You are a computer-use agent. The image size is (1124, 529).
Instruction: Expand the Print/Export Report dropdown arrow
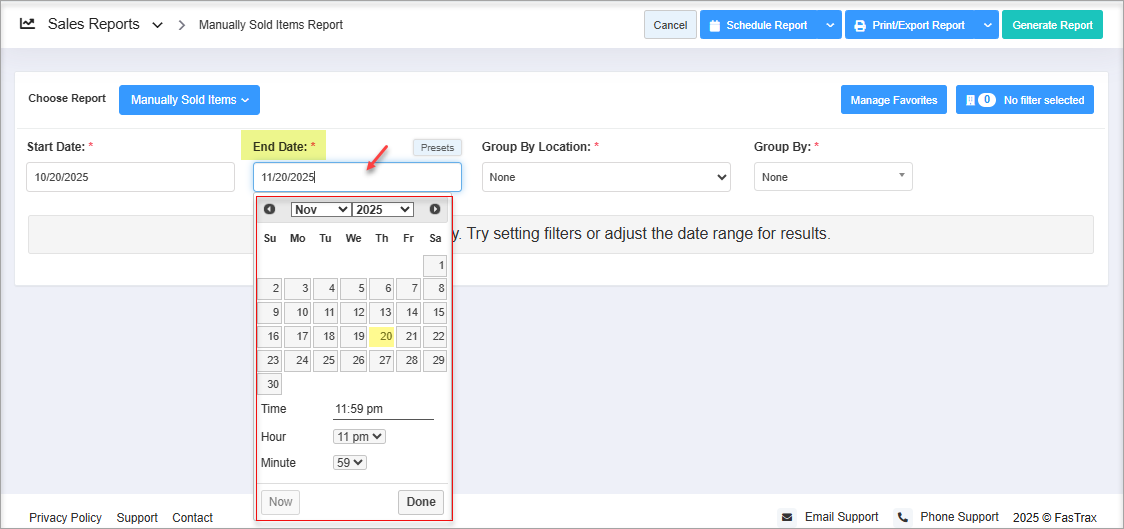point(988,25)
